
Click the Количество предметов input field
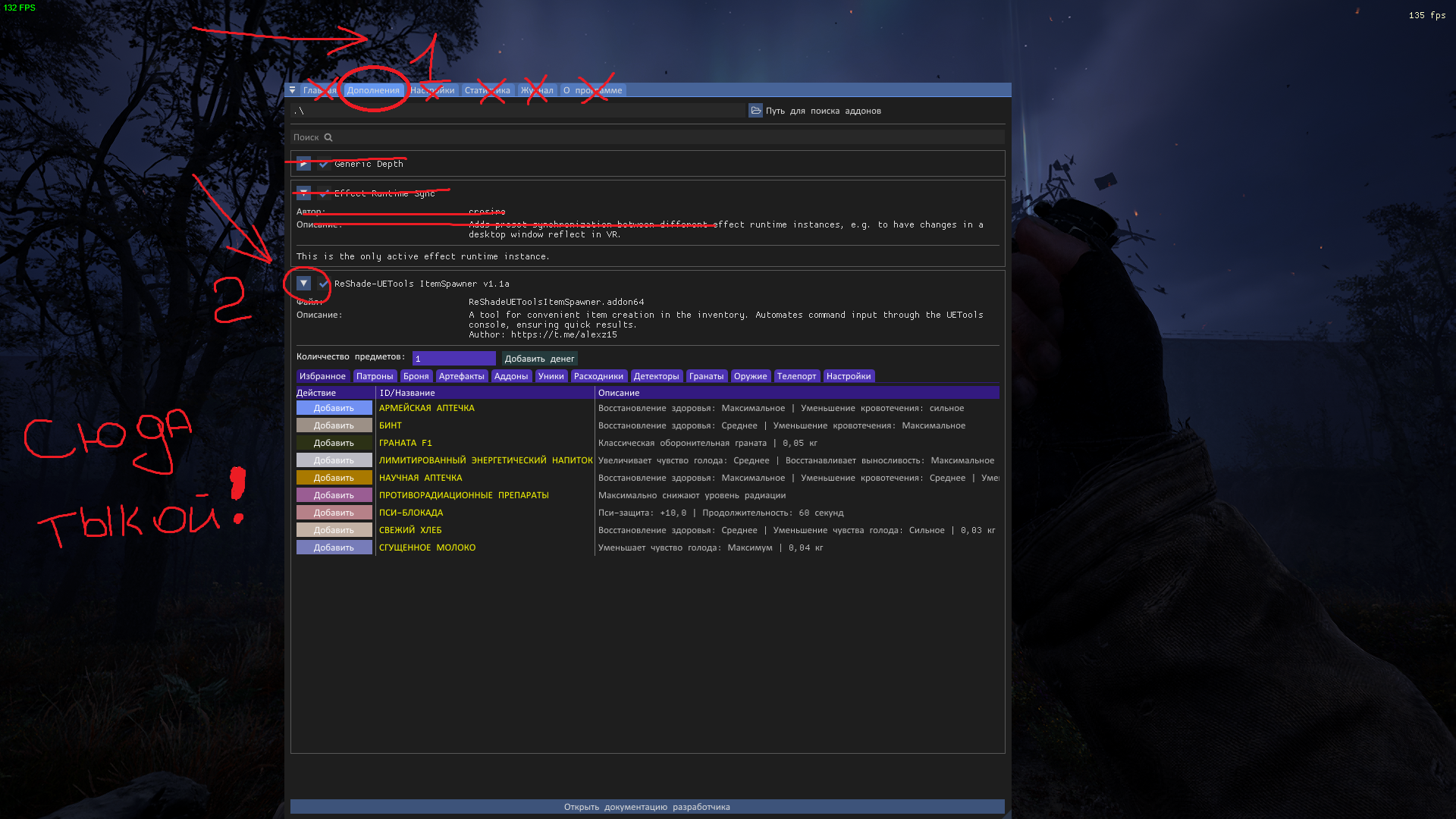453,359
